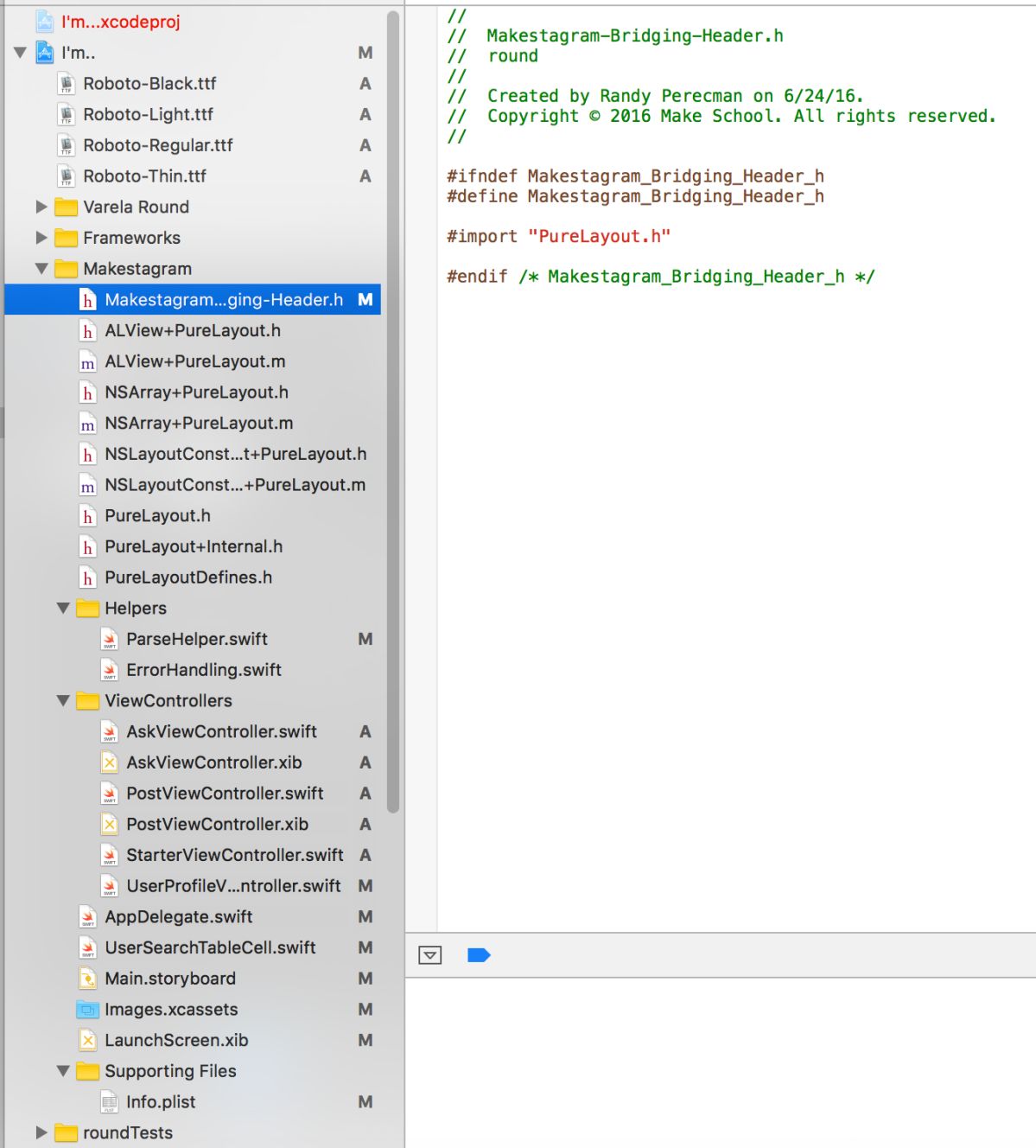Image resolution: width=1036 pixels, height=1148 pixels.
Task: Click the Swift icon of ErrorHandling.swift
Action: point(109,670)
